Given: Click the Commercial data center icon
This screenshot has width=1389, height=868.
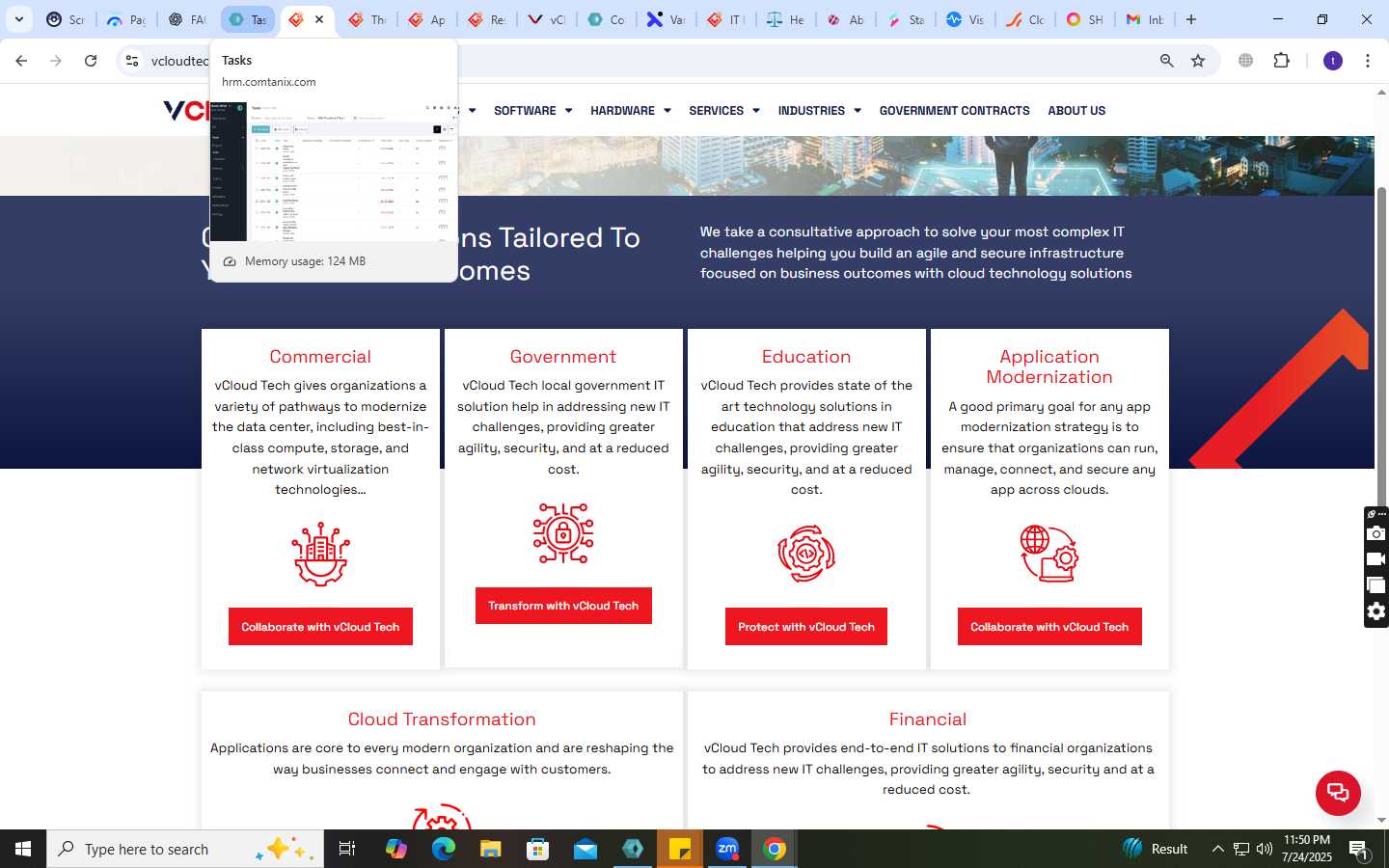Looking at the screenshot, I should point(320,555).
